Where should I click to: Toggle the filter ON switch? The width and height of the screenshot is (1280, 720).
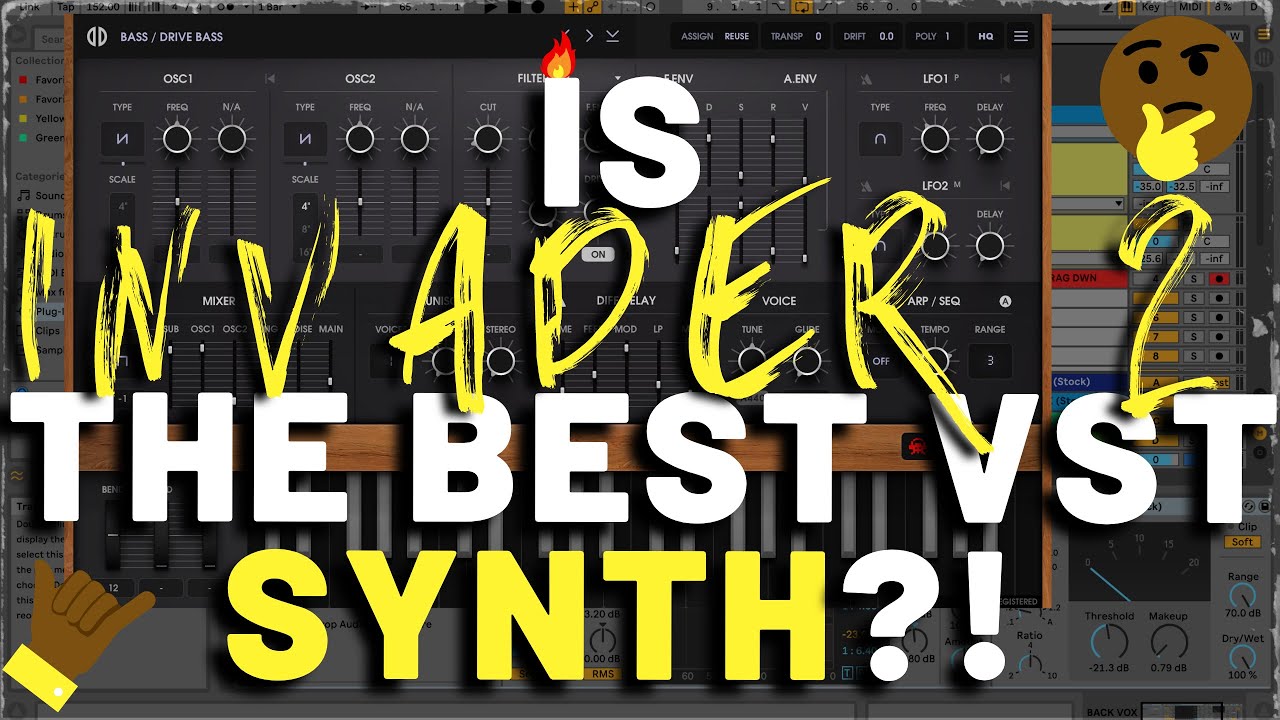coord(598,254)
